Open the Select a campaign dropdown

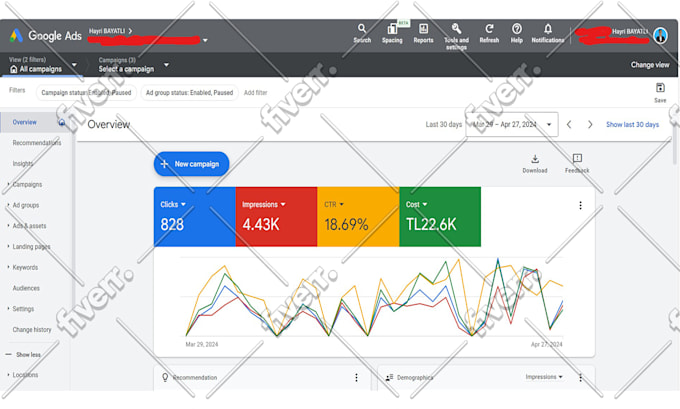pos(166,65)
